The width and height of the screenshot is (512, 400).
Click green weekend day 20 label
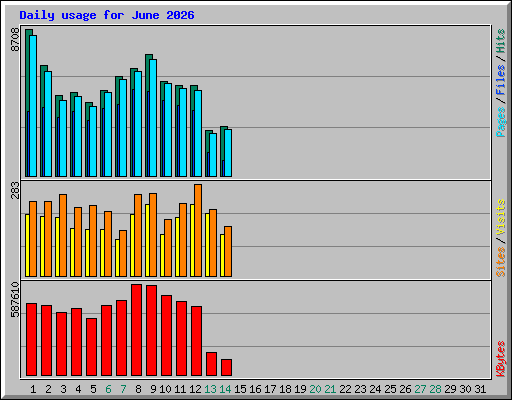point(315,389)
